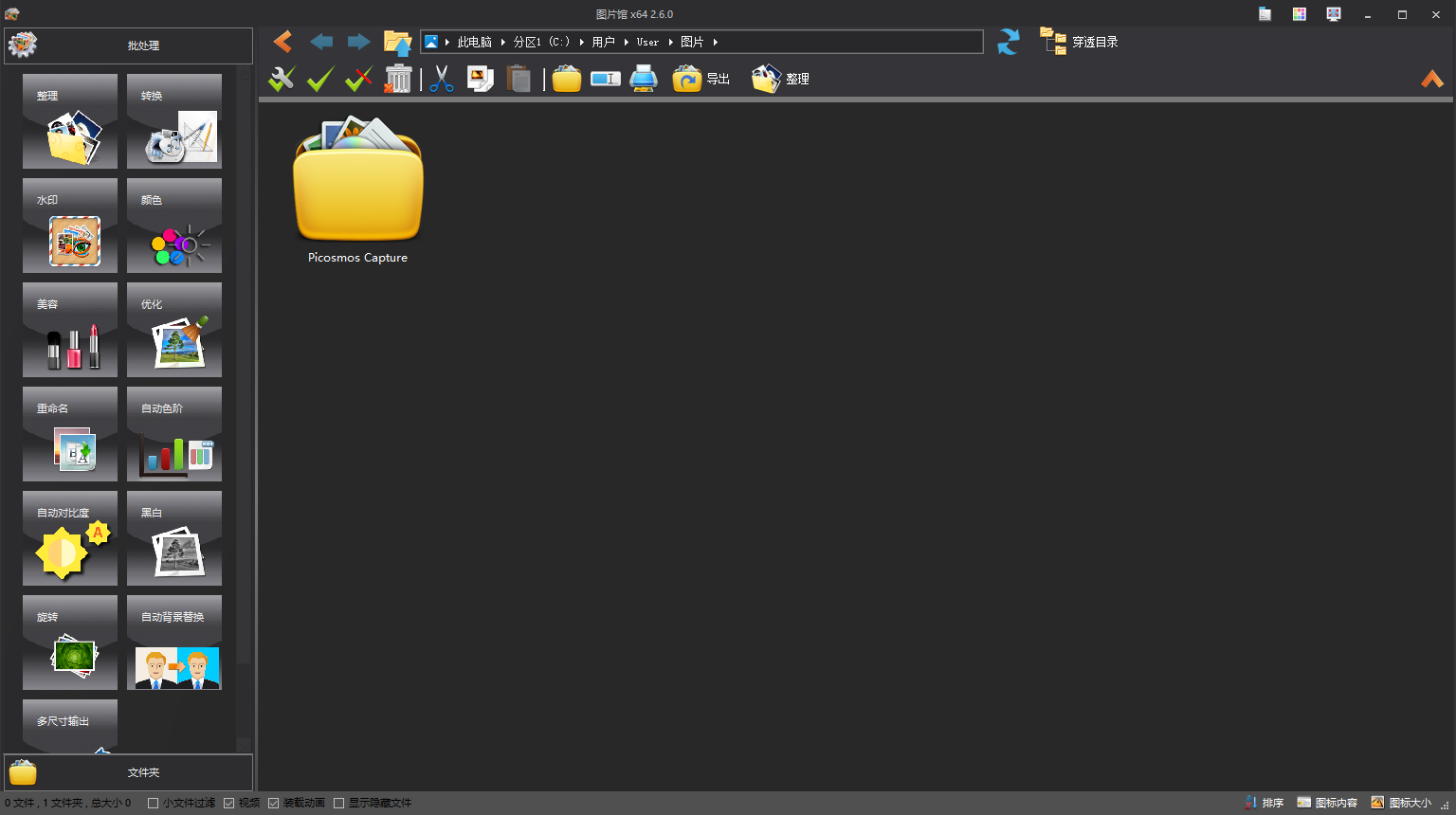Open the 优化 optimize tile

click(x=174, y=330)
